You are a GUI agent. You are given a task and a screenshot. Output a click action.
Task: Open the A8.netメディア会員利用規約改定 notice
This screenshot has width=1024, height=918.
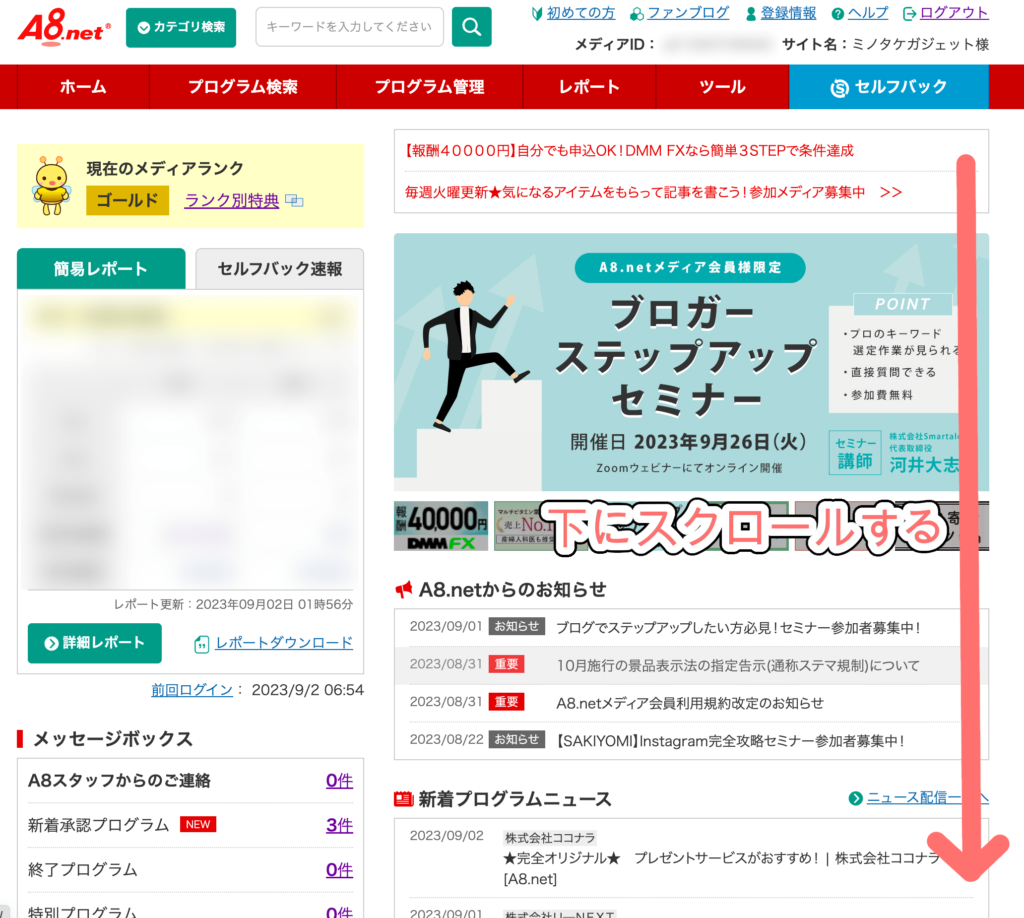(x=690, y=703)
